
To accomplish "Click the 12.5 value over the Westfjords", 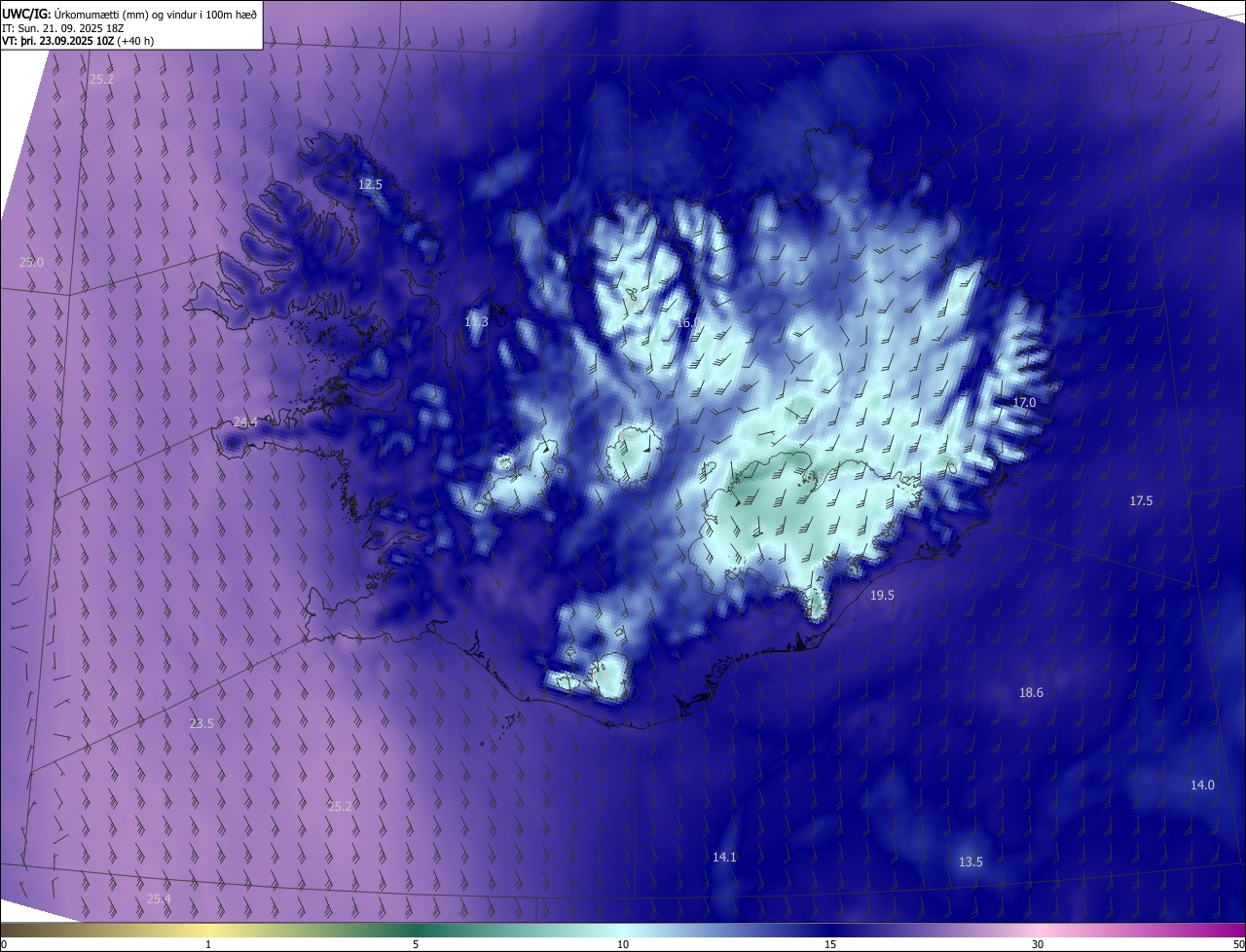I will click(x=371, y=184).
